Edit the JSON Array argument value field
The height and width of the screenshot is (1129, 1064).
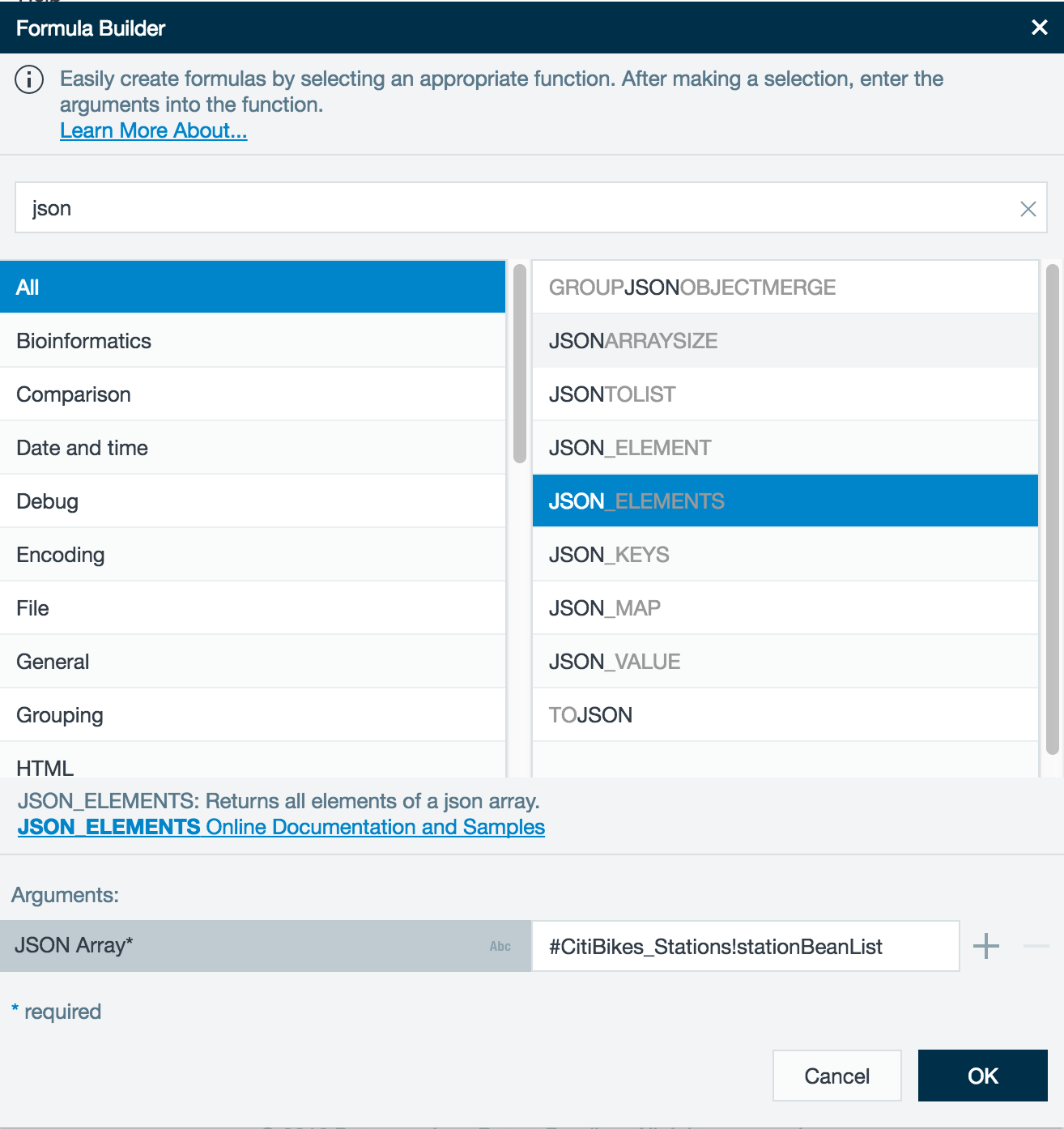pyautogui.click(x=746, y=946)
